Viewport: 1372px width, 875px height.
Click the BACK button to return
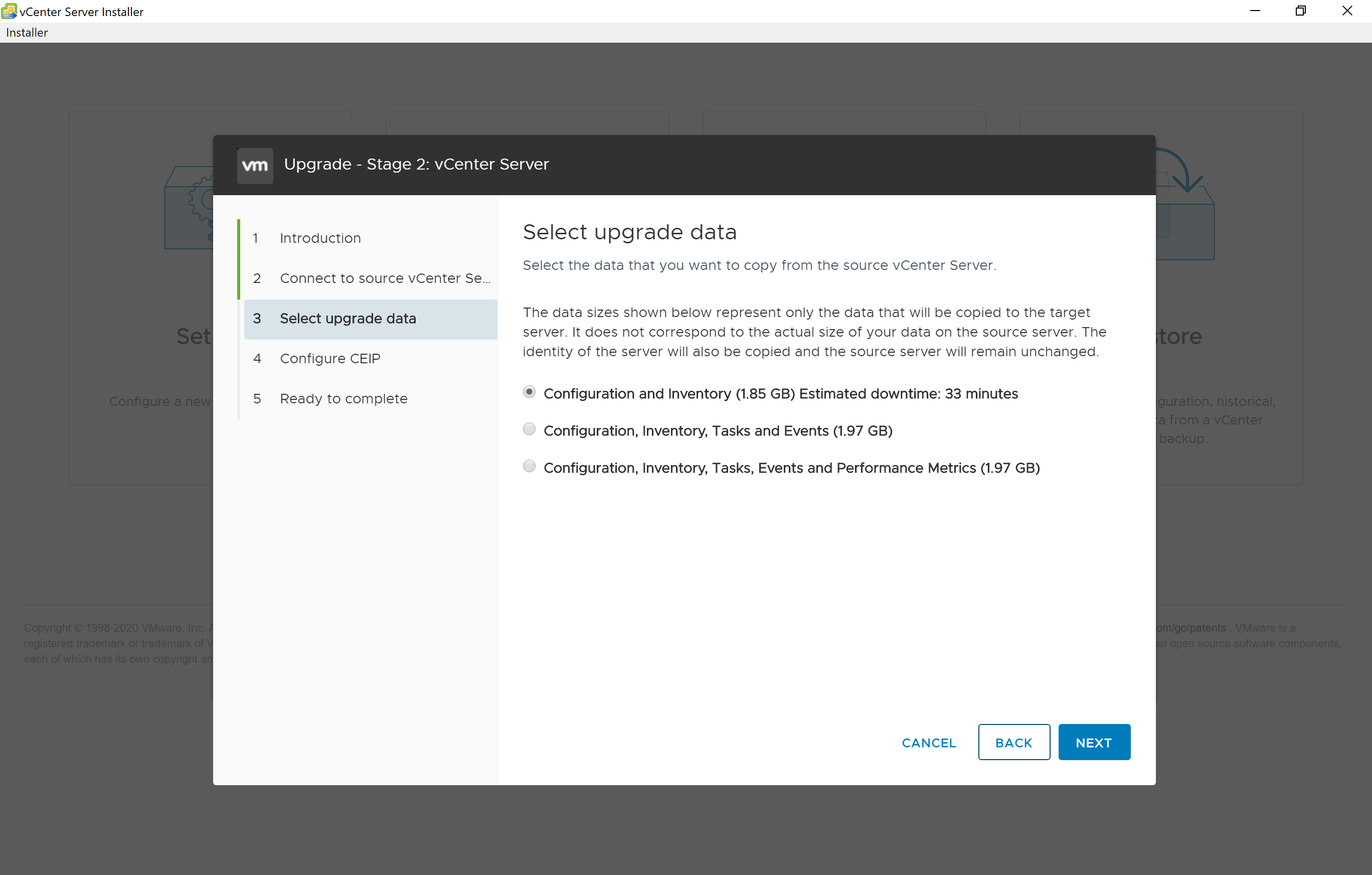[1014, 742]
